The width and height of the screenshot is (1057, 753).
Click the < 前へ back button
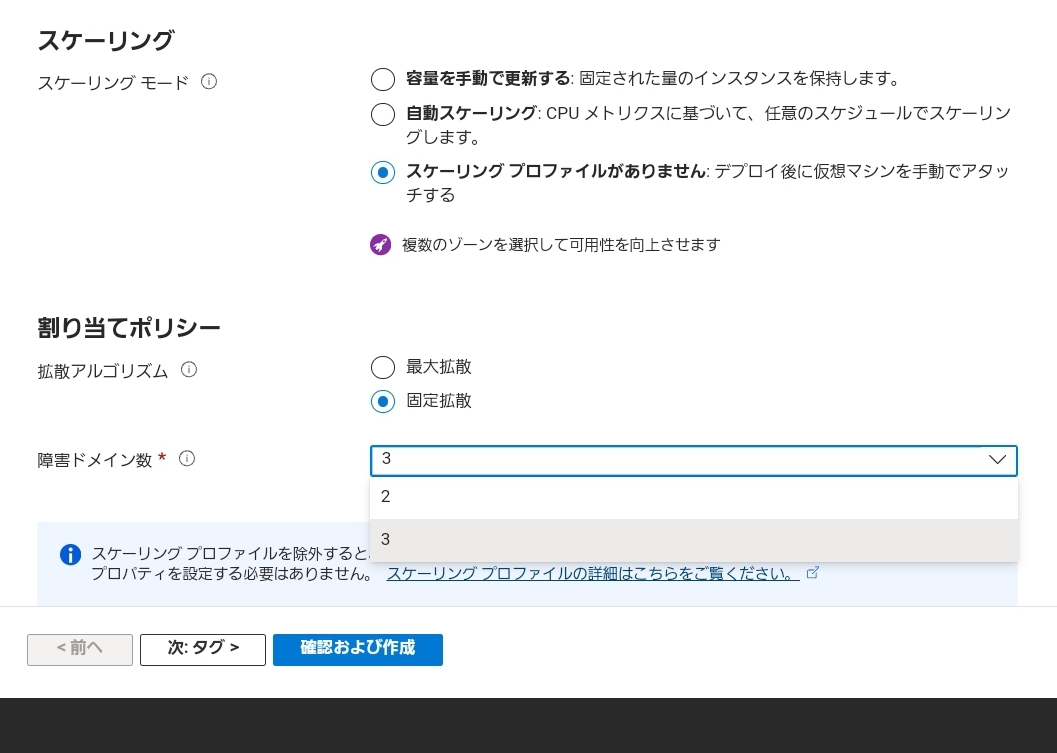tap(80, 649)
